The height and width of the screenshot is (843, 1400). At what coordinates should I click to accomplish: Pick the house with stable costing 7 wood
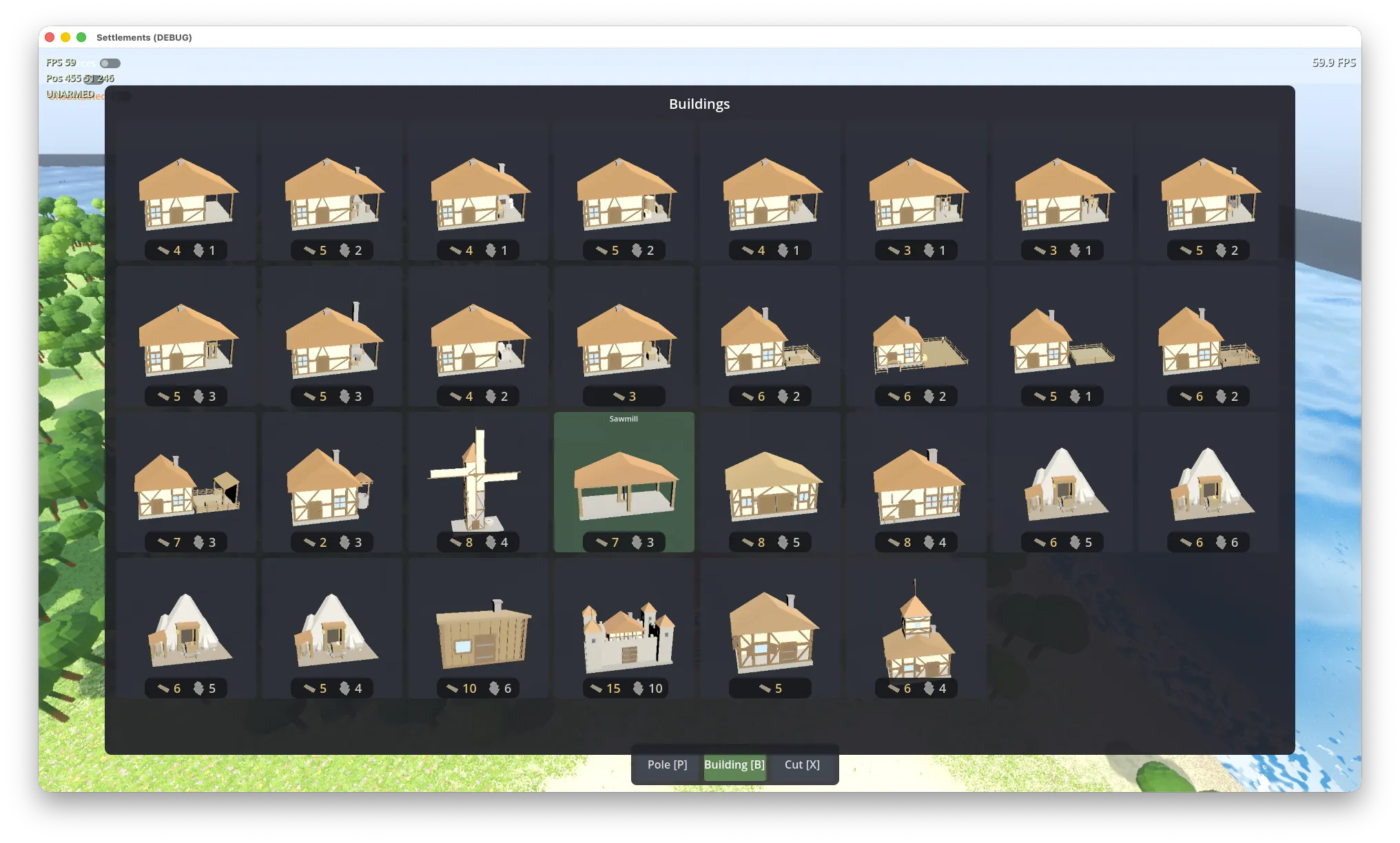point(185,482)
